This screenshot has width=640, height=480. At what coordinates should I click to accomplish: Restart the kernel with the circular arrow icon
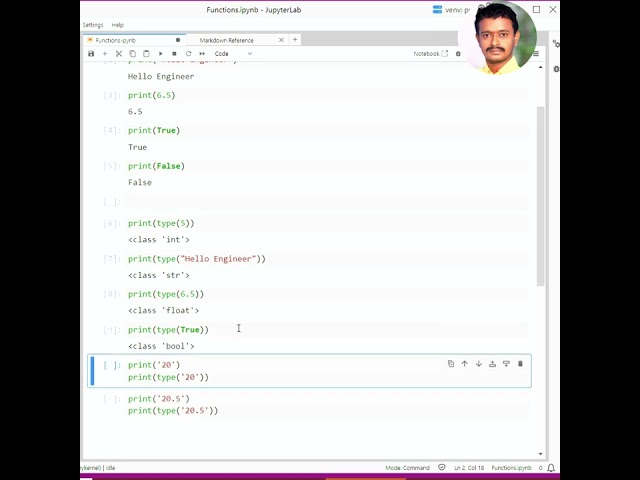click(188, 53)
